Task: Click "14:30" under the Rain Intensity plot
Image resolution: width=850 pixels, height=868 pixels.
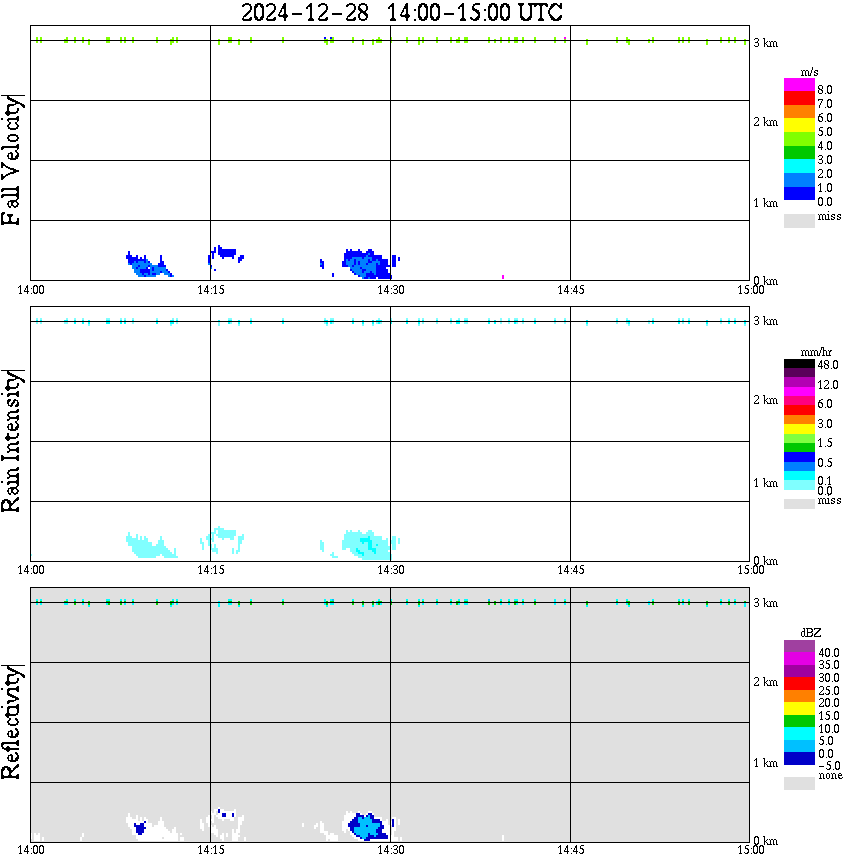Action: point(391,570)
